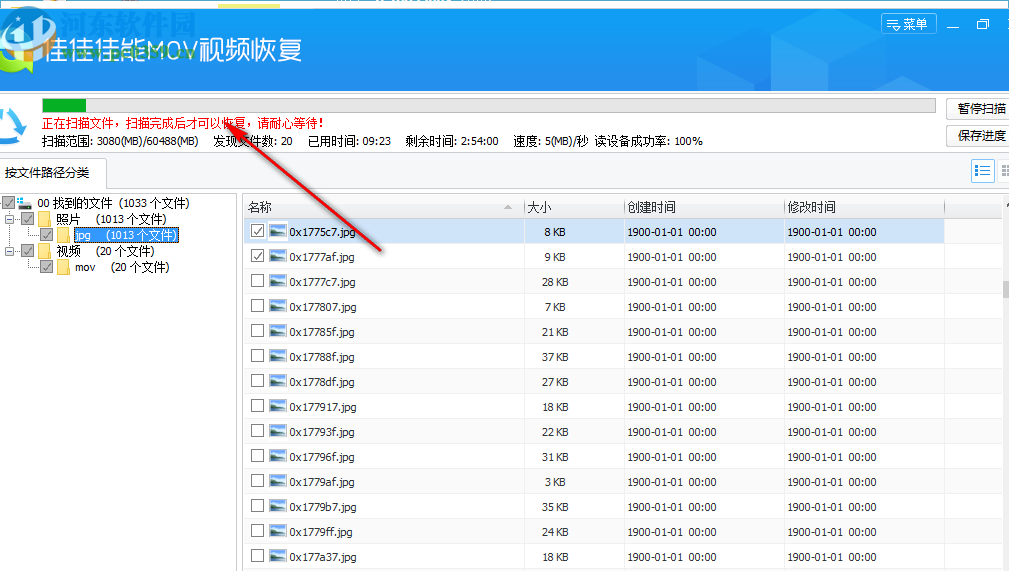Sort by 大小 column header

pos(574,207)
